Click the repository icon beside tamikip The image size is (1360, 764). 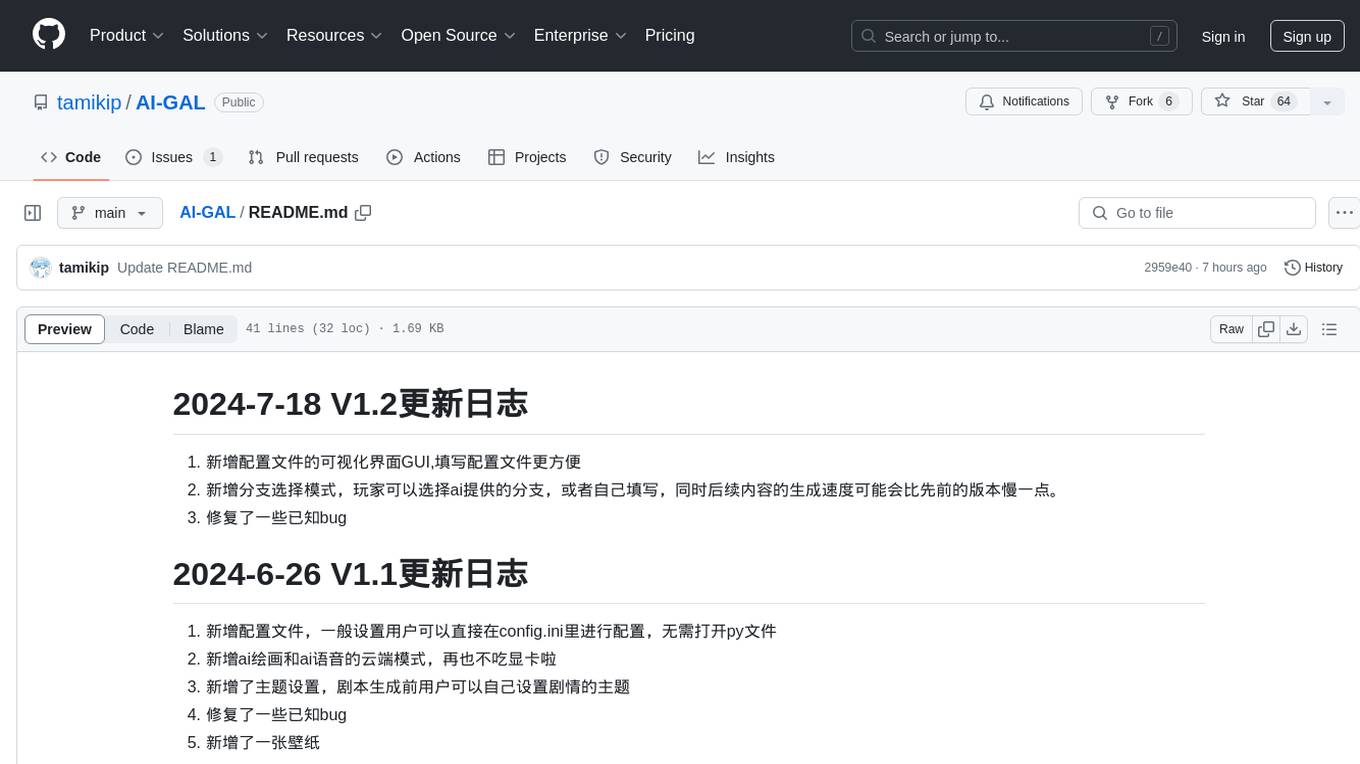pyautogui.click(x=41, y=102)
